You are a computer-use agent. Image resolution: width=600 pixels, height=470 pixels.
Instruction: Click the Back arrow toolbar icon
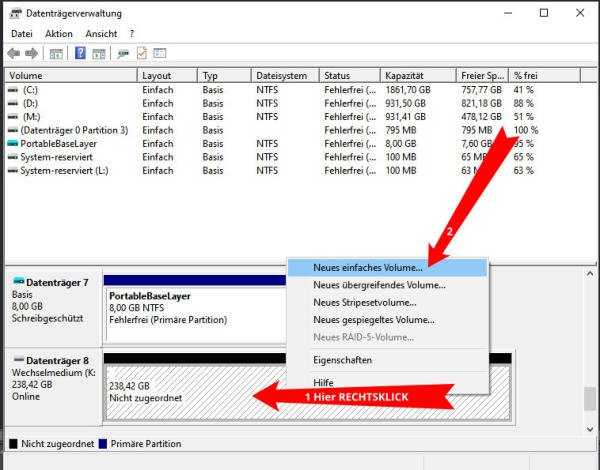click(x=14, y=53)
